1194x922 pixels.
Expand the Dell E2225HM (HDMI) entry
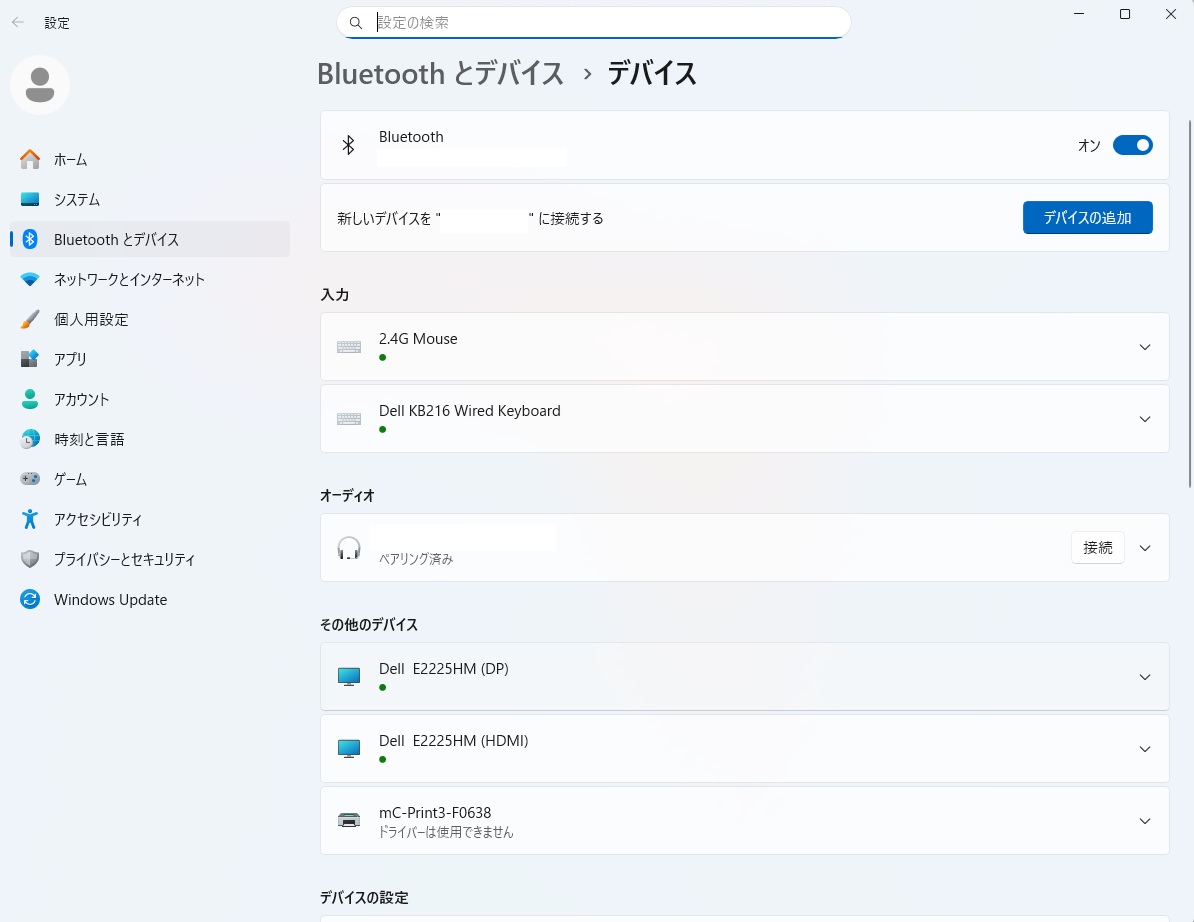coord(1145,749)
